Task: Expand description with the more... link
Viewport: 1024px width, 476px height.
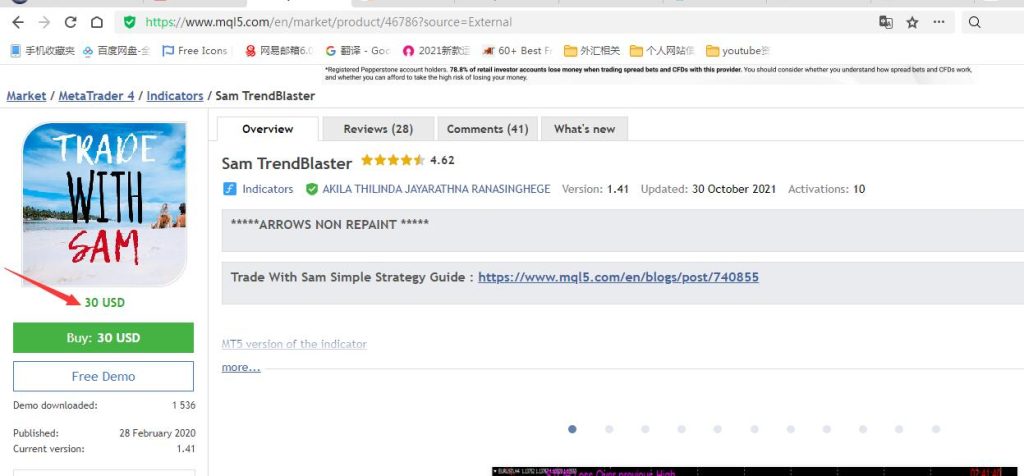Action: click(x=241, y=367)
